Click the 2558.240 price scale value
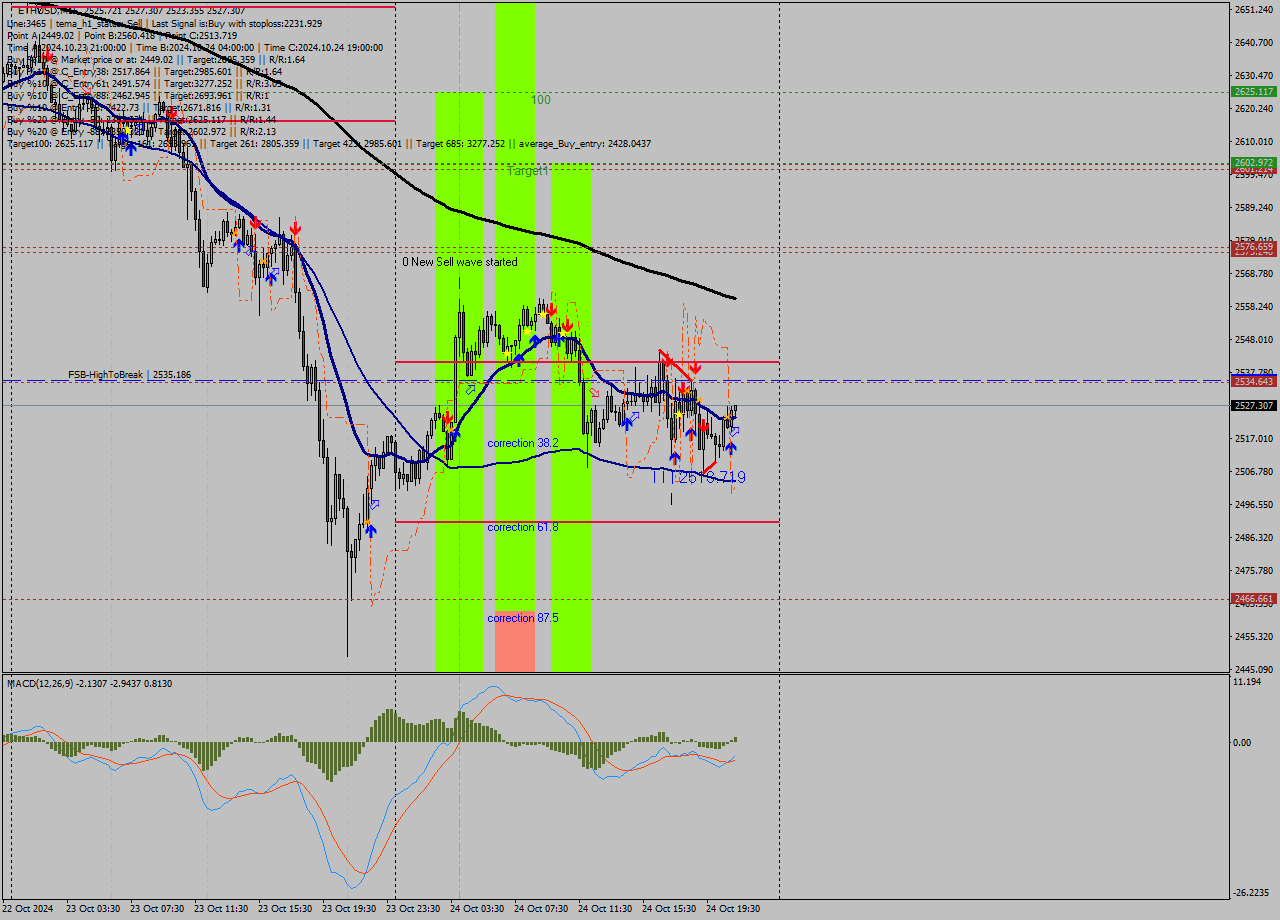This screenshot has width=1280, height=920. 1254,306
